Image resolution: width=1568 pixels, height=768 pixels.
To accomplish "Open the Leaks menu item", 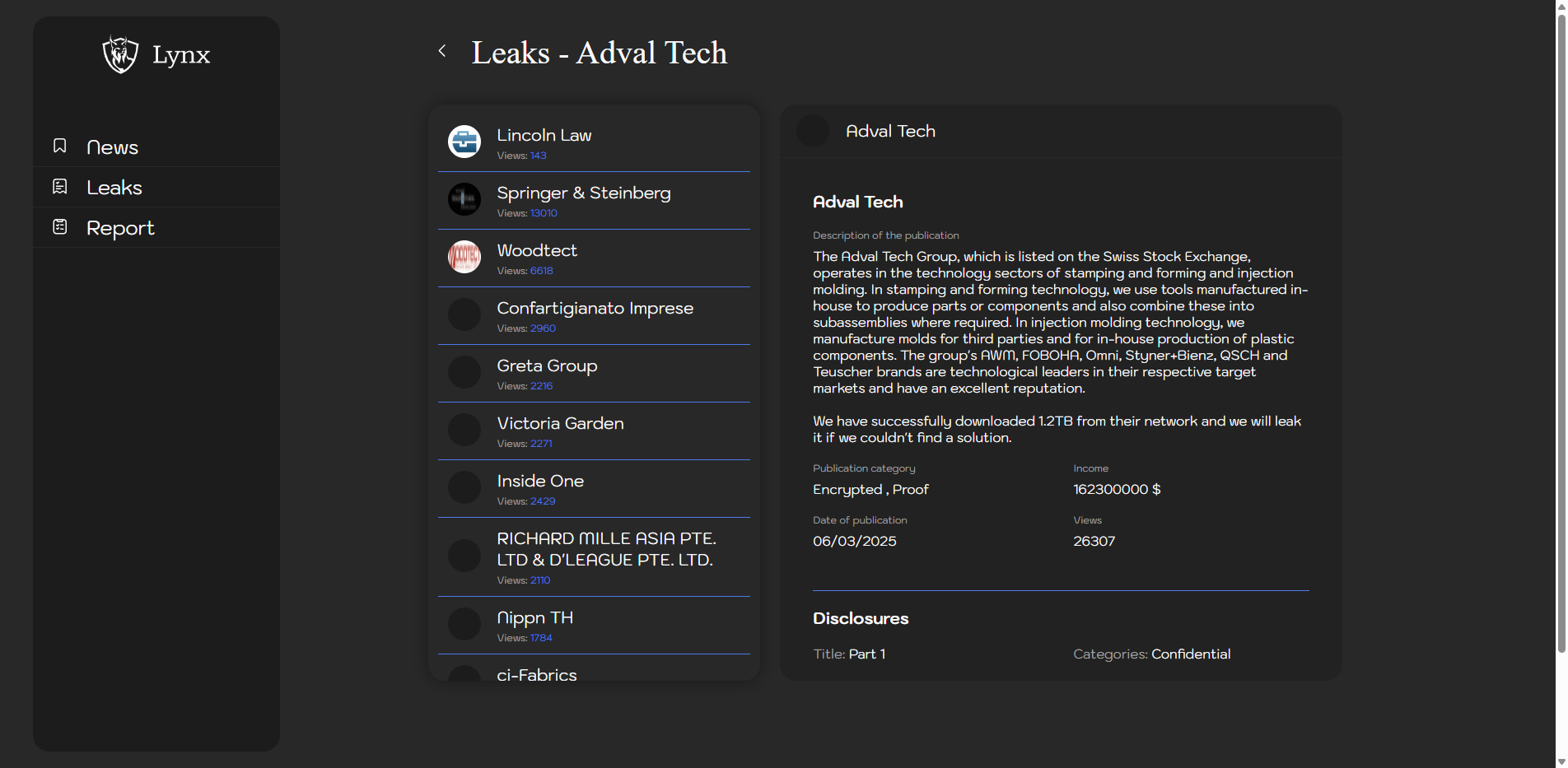I will pos(114,188).
